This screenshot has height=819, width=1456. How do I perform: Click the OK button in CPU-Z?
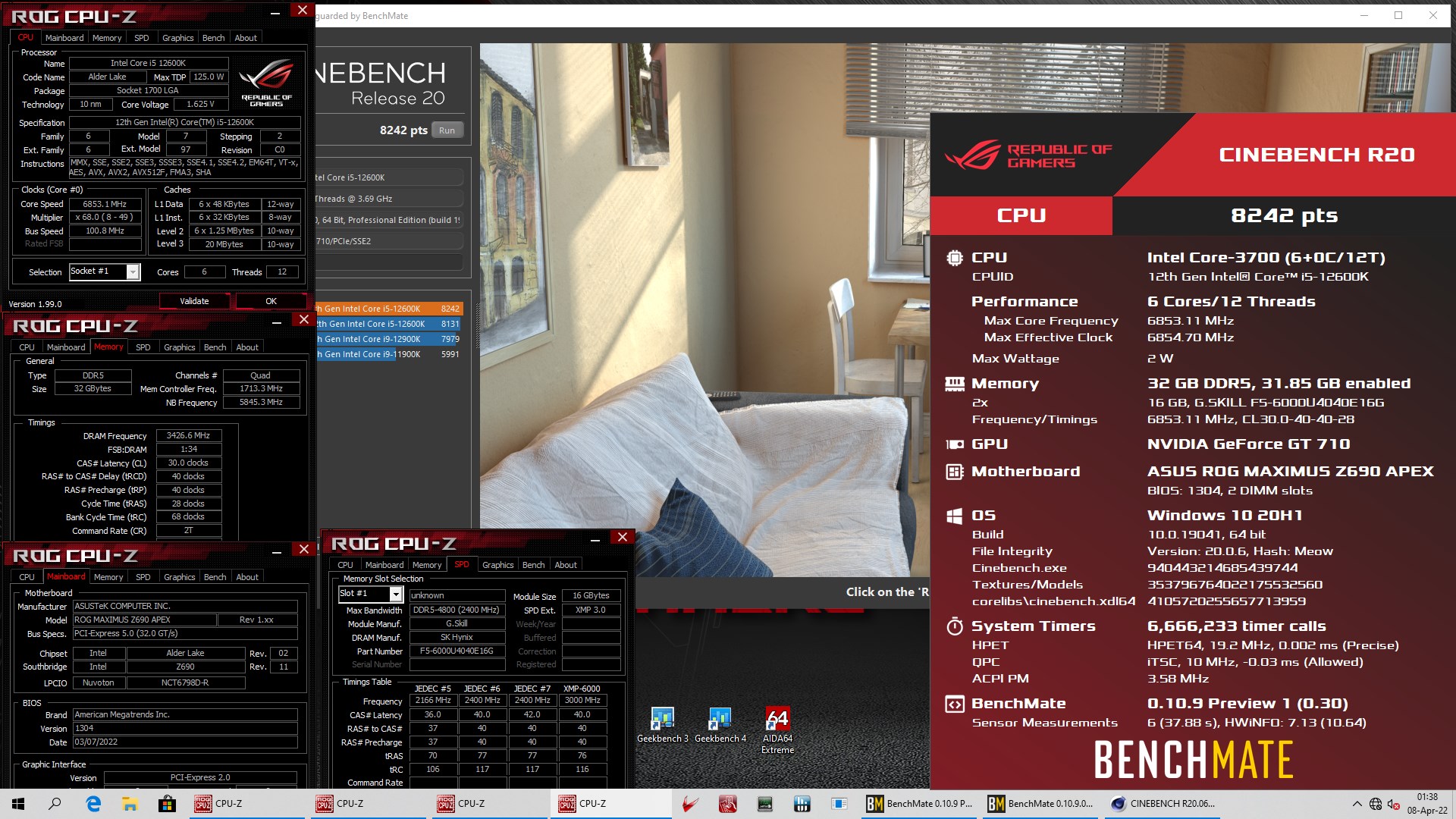tap(271, 301)
